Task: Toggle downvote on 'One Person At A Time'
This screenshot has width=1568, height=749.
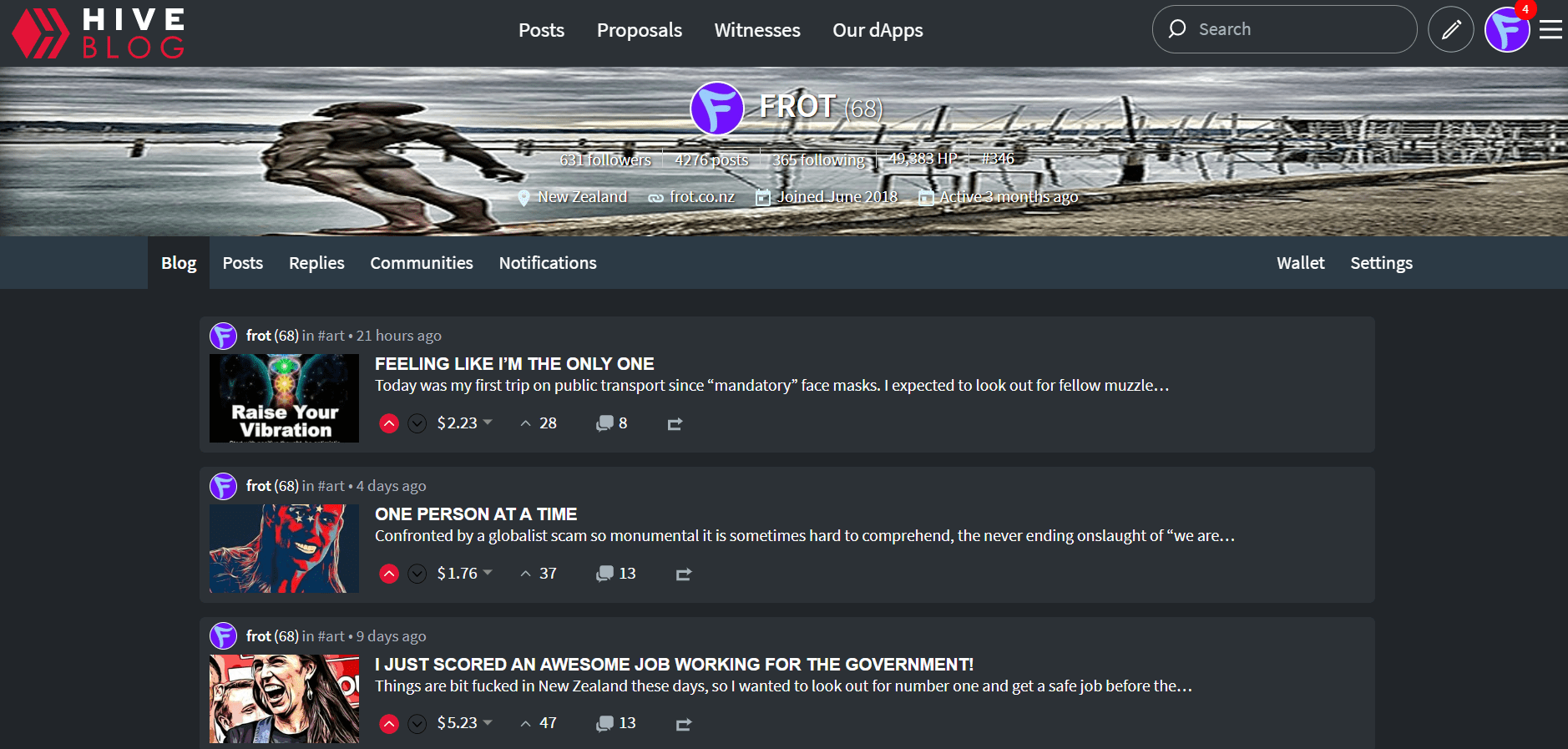Action: click(417, 574)
